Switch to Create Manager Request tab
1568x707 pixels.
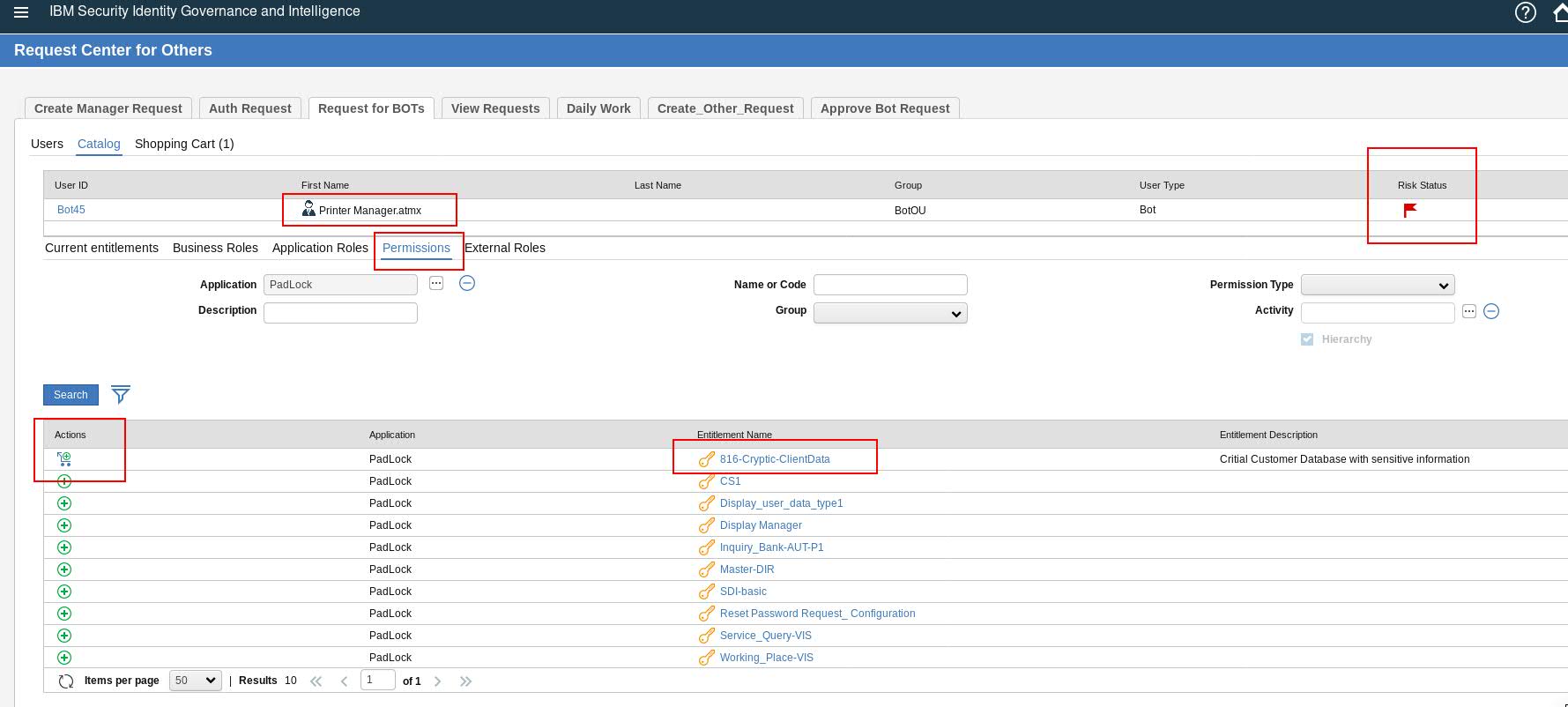pyautogui.click(x=108, y=108)
